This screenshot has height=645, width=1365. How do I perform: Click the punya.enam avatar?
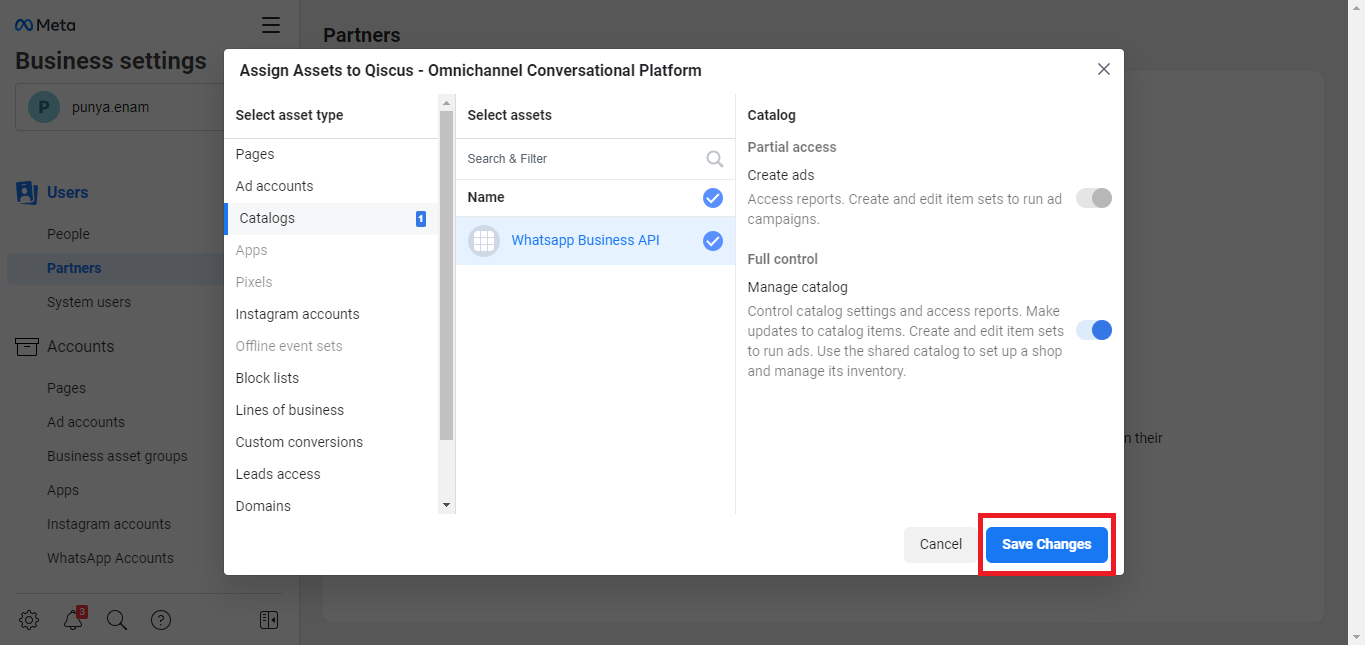point(44,106)
